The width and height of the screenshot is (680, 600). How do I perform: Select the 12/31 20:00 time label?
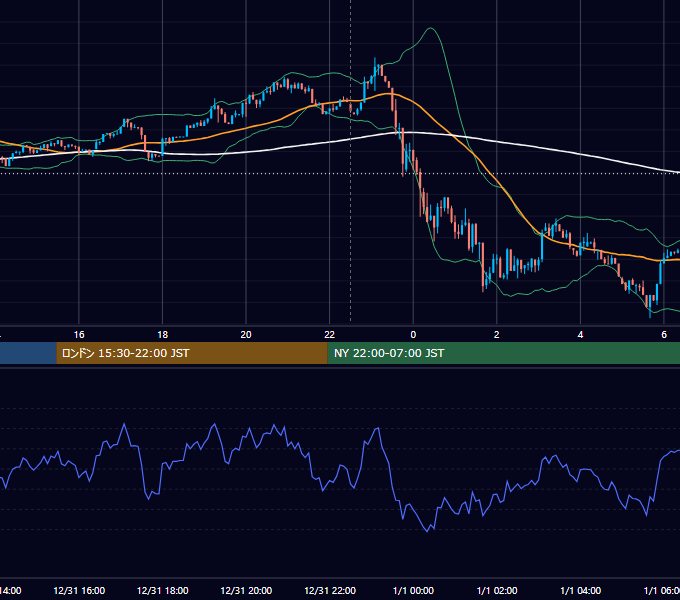[x=246, y=590]
